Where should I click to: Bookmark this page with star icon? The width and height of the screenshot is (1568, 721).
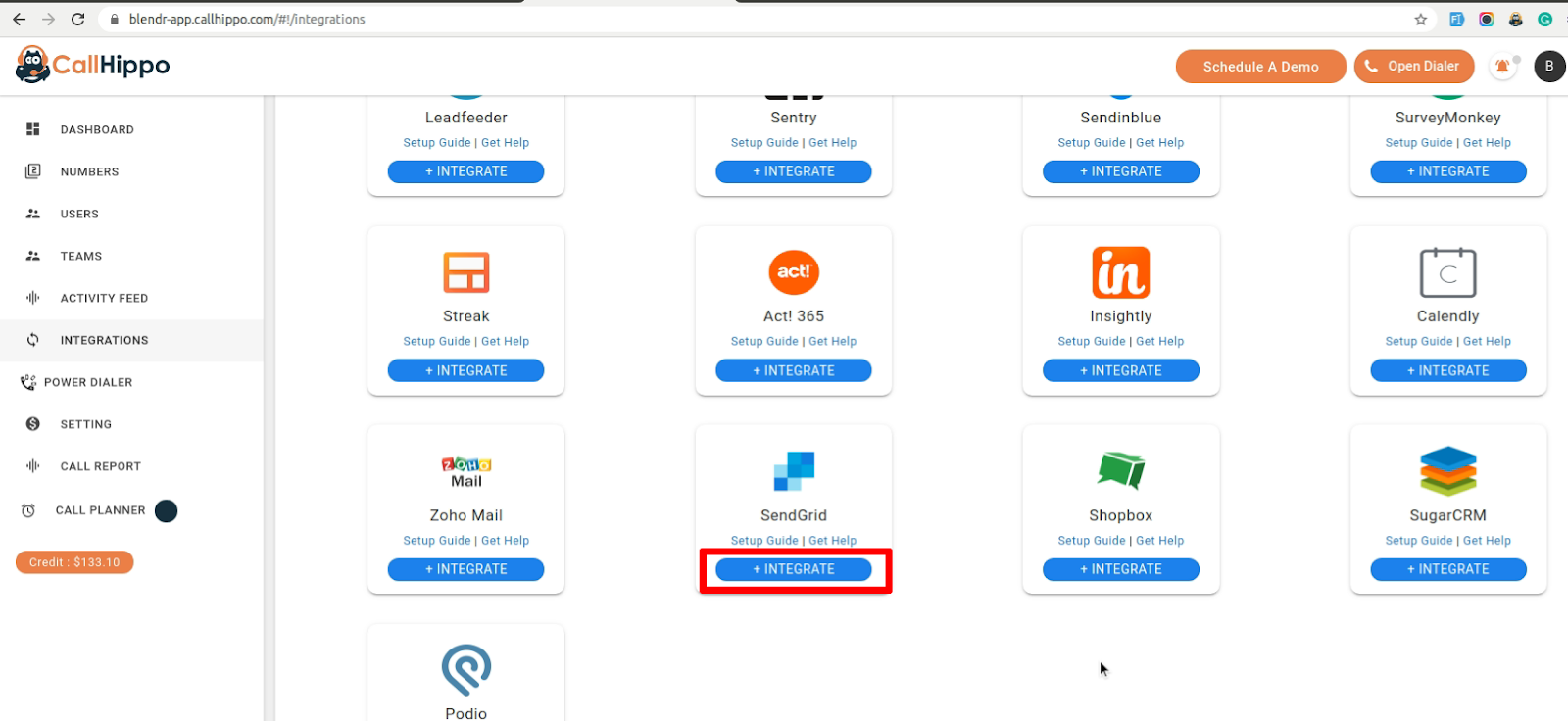pos(1421,19)
